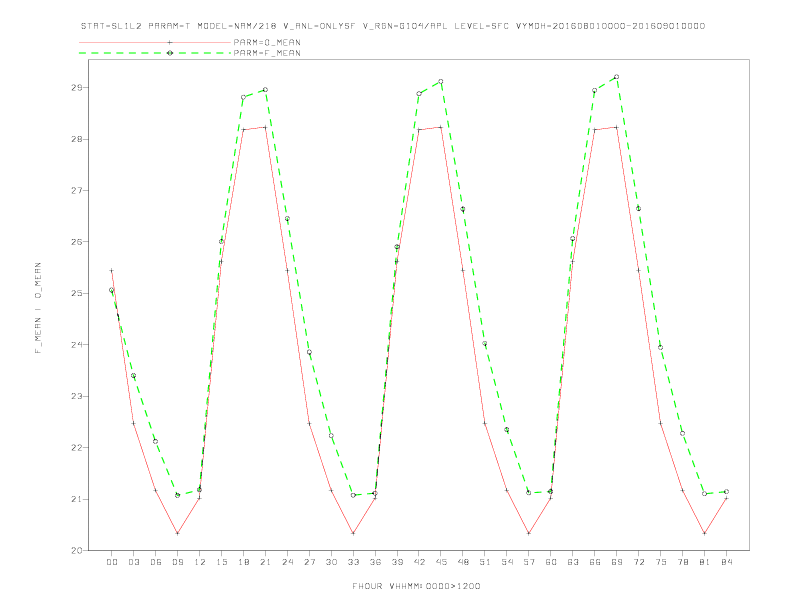
Task: Click y-axis tick value 23
Action: 77,396
